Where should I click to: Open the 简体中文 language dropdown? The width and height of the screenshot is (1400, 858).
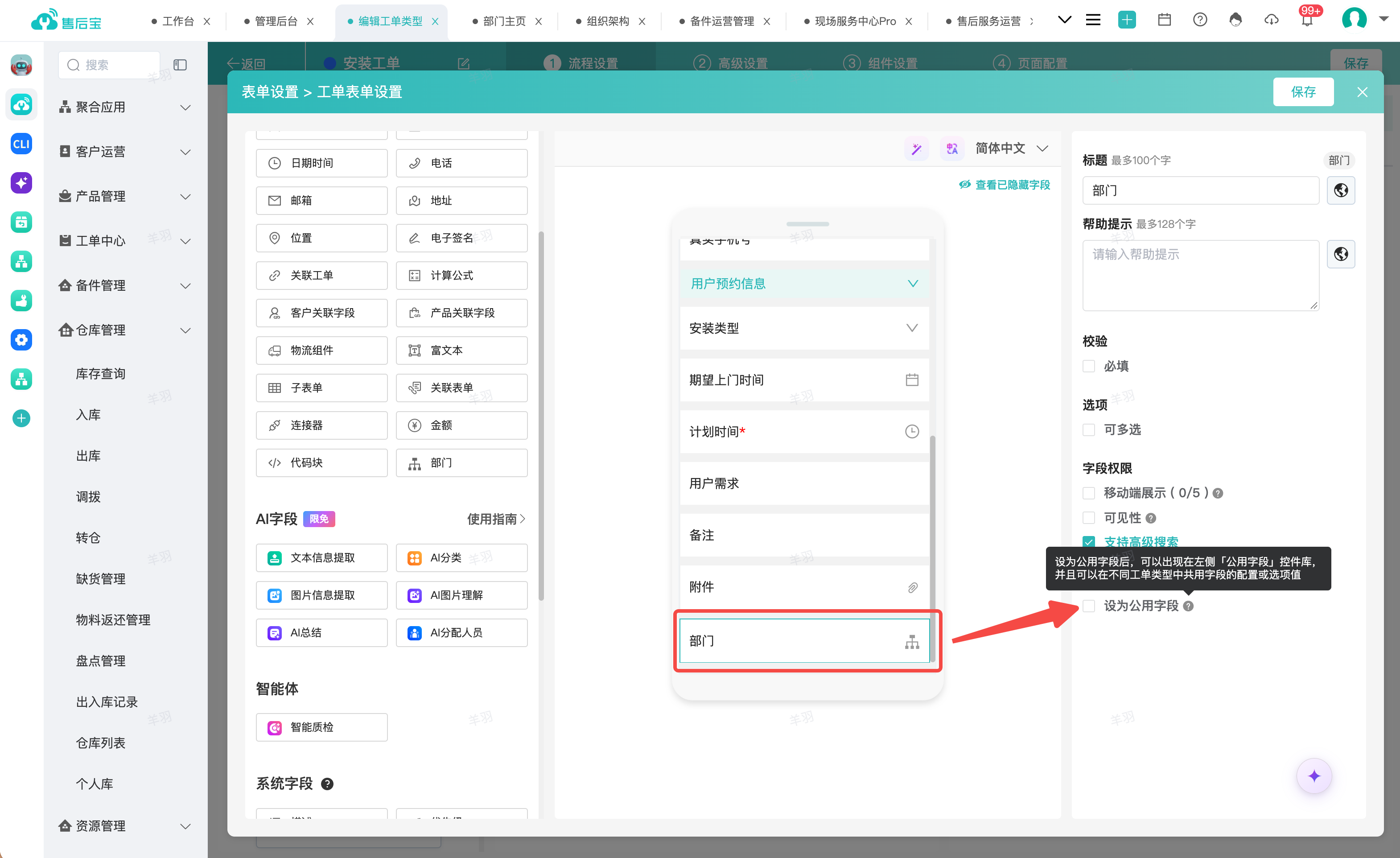(1012, 149)
